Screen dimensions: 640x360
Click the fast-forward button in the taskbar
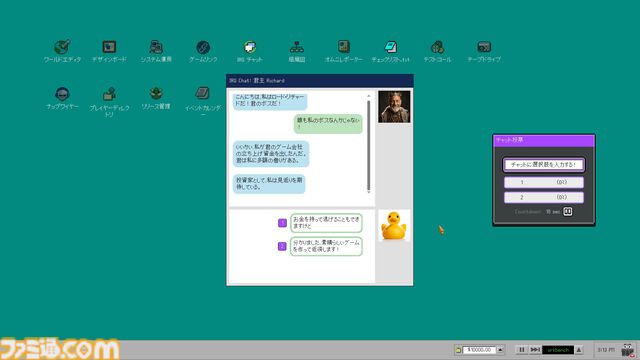(x=535, y=350)
